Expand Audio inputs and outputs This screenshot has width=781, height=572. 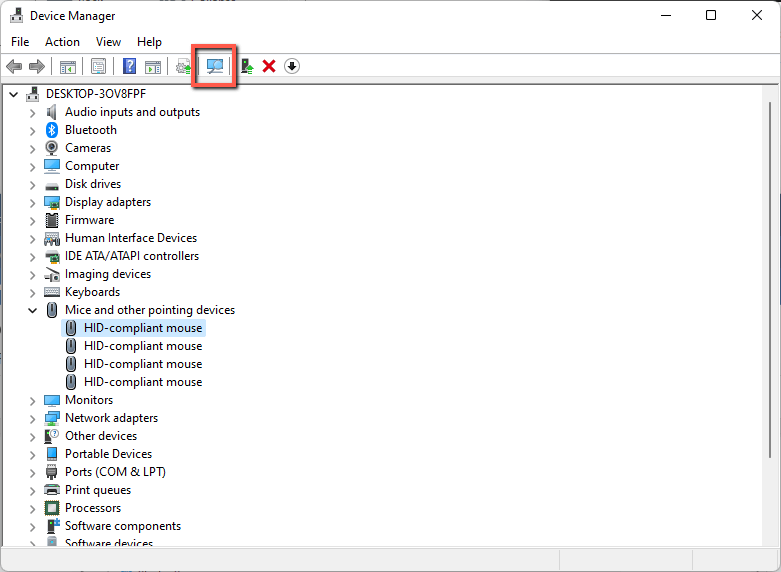(32, 113)
